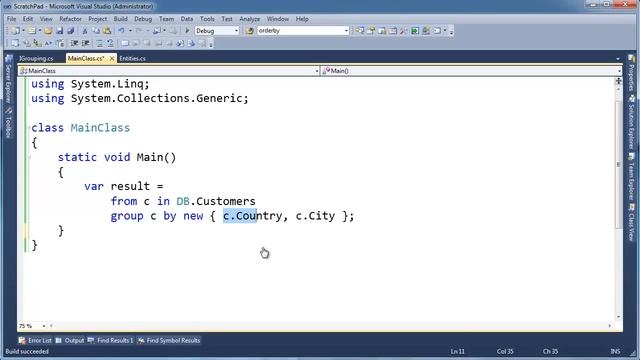Collapse the MainClass class outlining region
Image resolution: width=640 pixels, height=360 pixels.
click(29, 128)
